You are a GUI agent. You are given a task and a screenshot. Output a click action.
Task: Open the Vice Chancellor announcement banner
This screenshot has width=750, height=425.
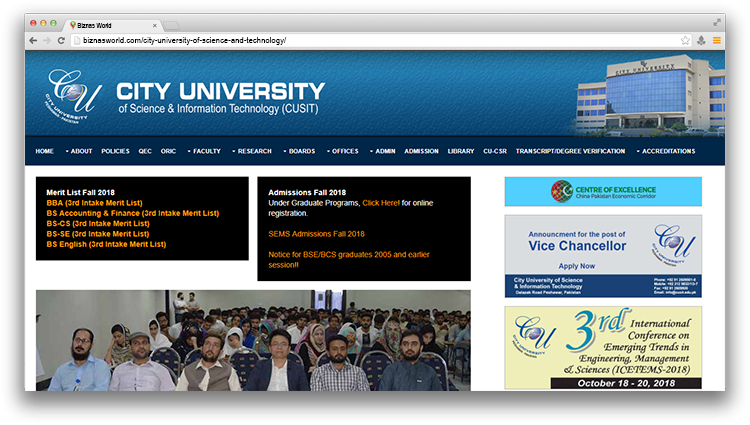(x=603, y=255)
